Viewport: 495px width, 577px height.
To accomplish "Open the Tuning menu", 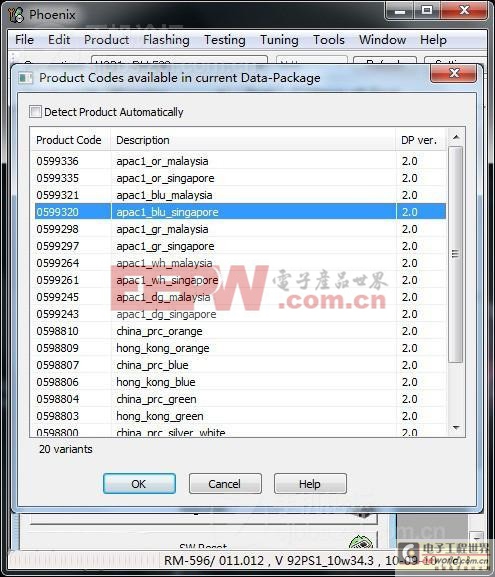I will pos(279,40).
